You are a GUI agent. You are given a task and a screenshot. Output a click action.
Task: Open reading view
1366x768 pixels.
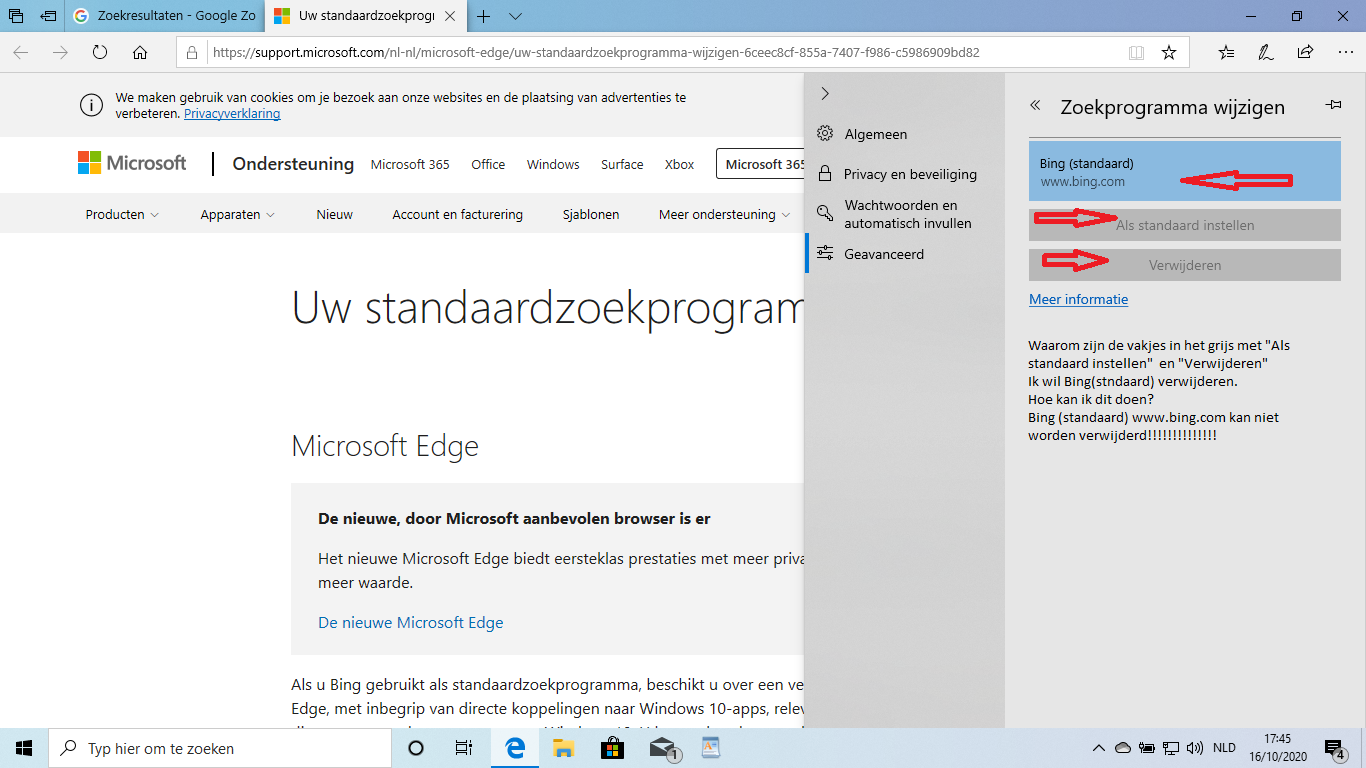pos(1136,52)
